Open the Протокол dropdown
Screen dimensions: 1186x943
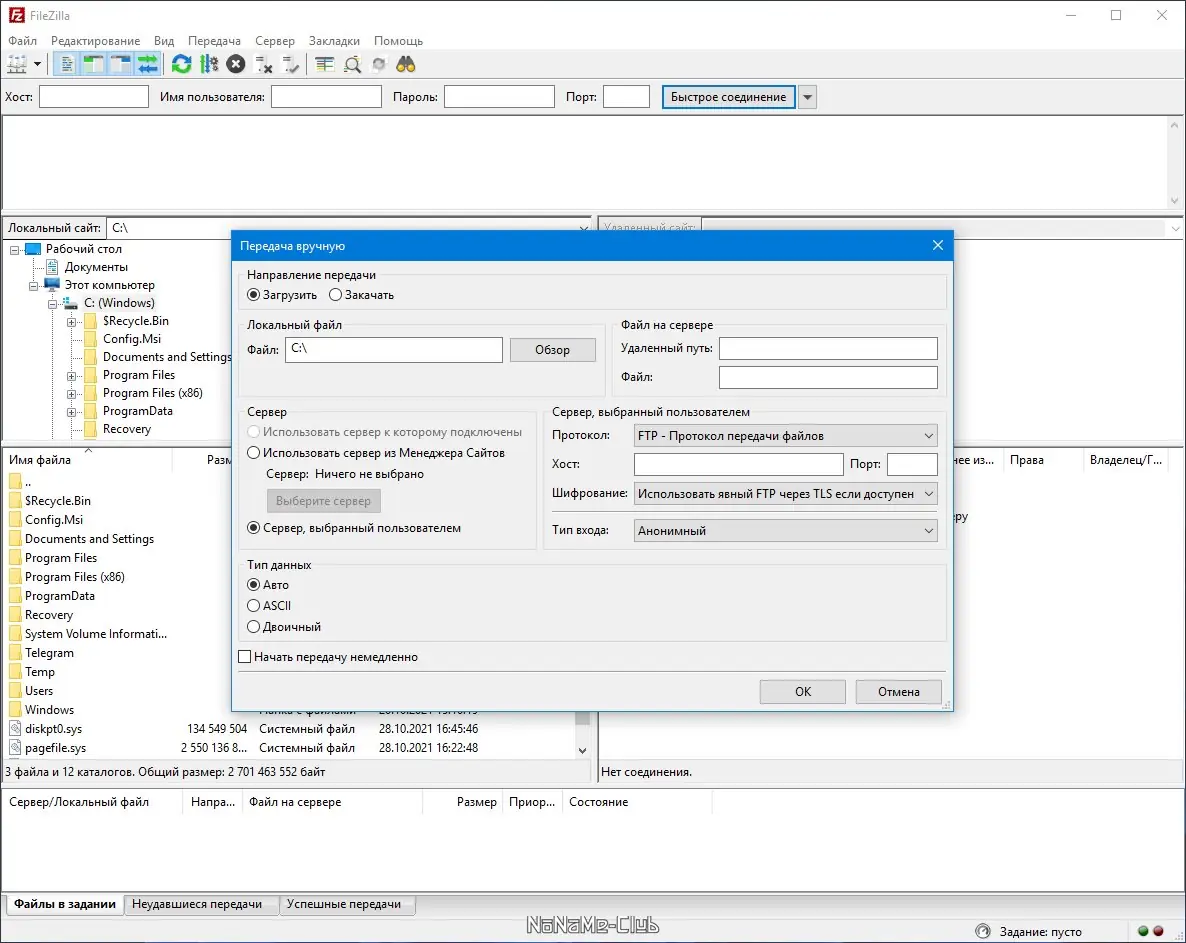point(785,436)
